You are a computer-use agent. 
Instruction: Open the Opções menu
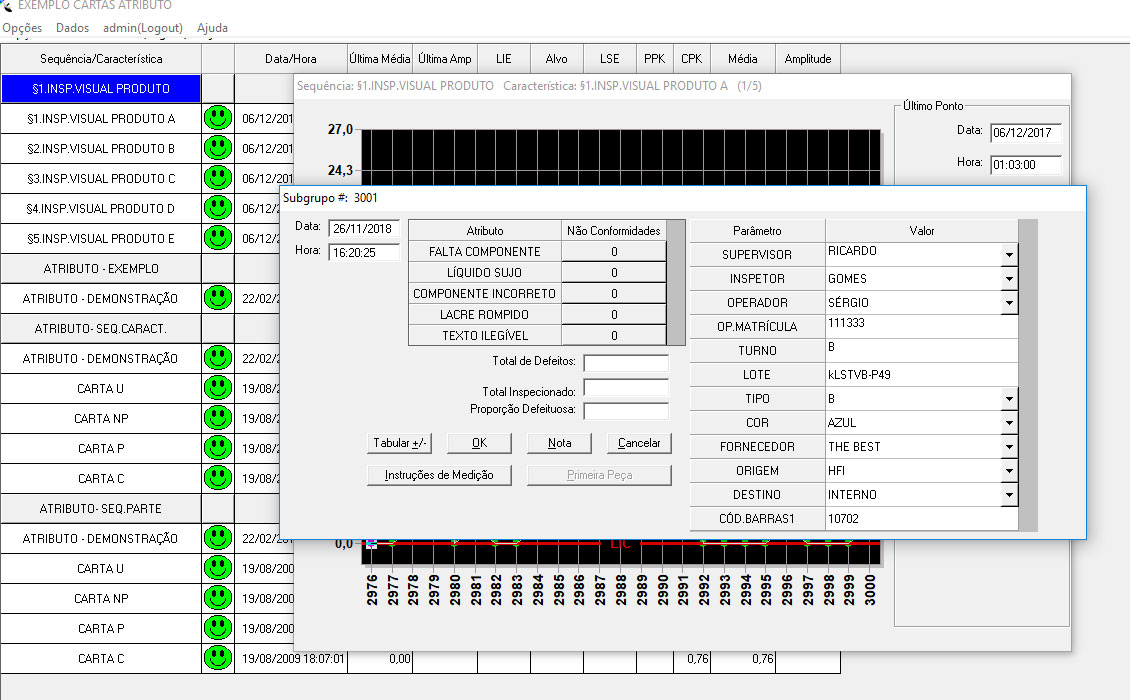(22, 28)
